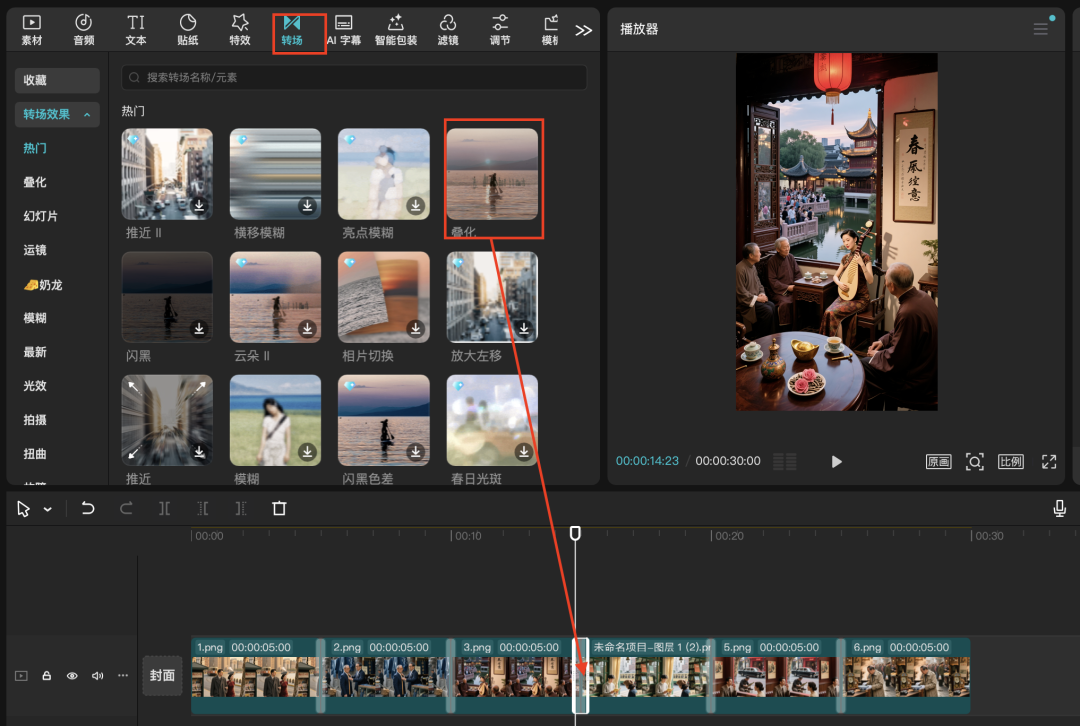Click the microphone record voiceover icon
Image resolution: width=1080 pixels, height=726 pixels.
tap(1059, 509)
